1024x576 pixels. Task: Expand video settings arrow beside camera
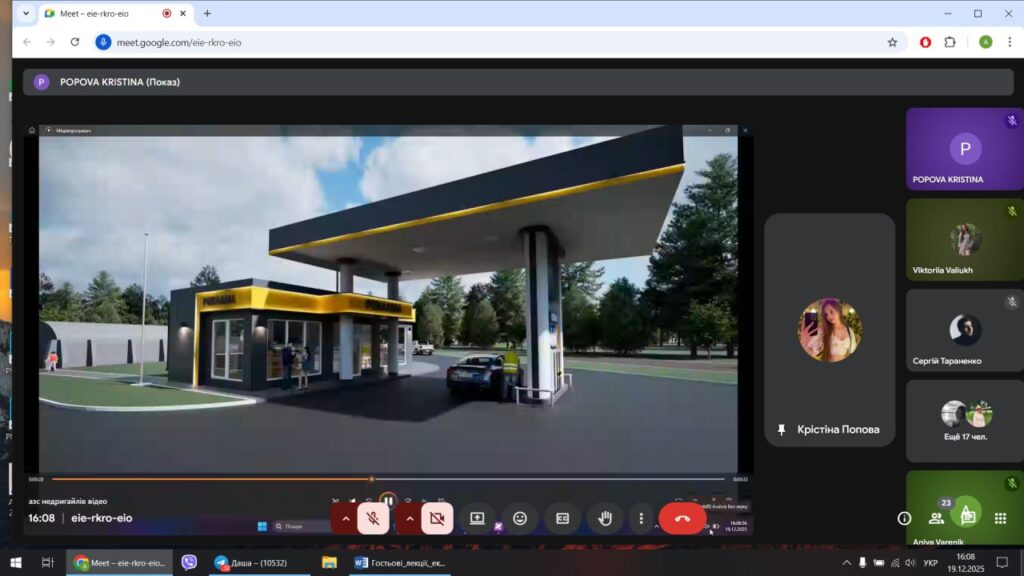(409, 518)
